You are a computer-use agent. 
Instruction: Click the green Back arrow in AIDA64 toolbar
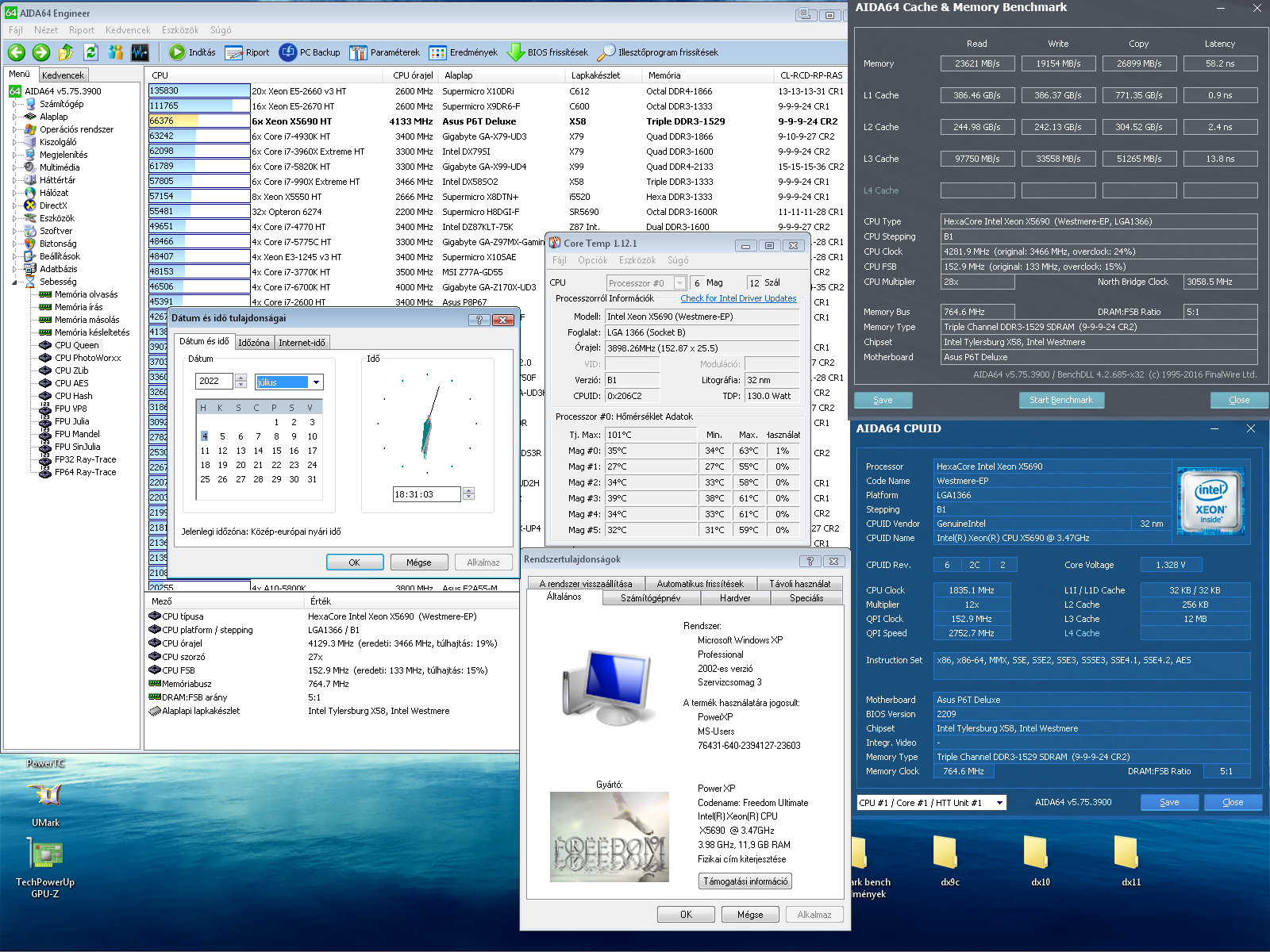click(17, 52)
